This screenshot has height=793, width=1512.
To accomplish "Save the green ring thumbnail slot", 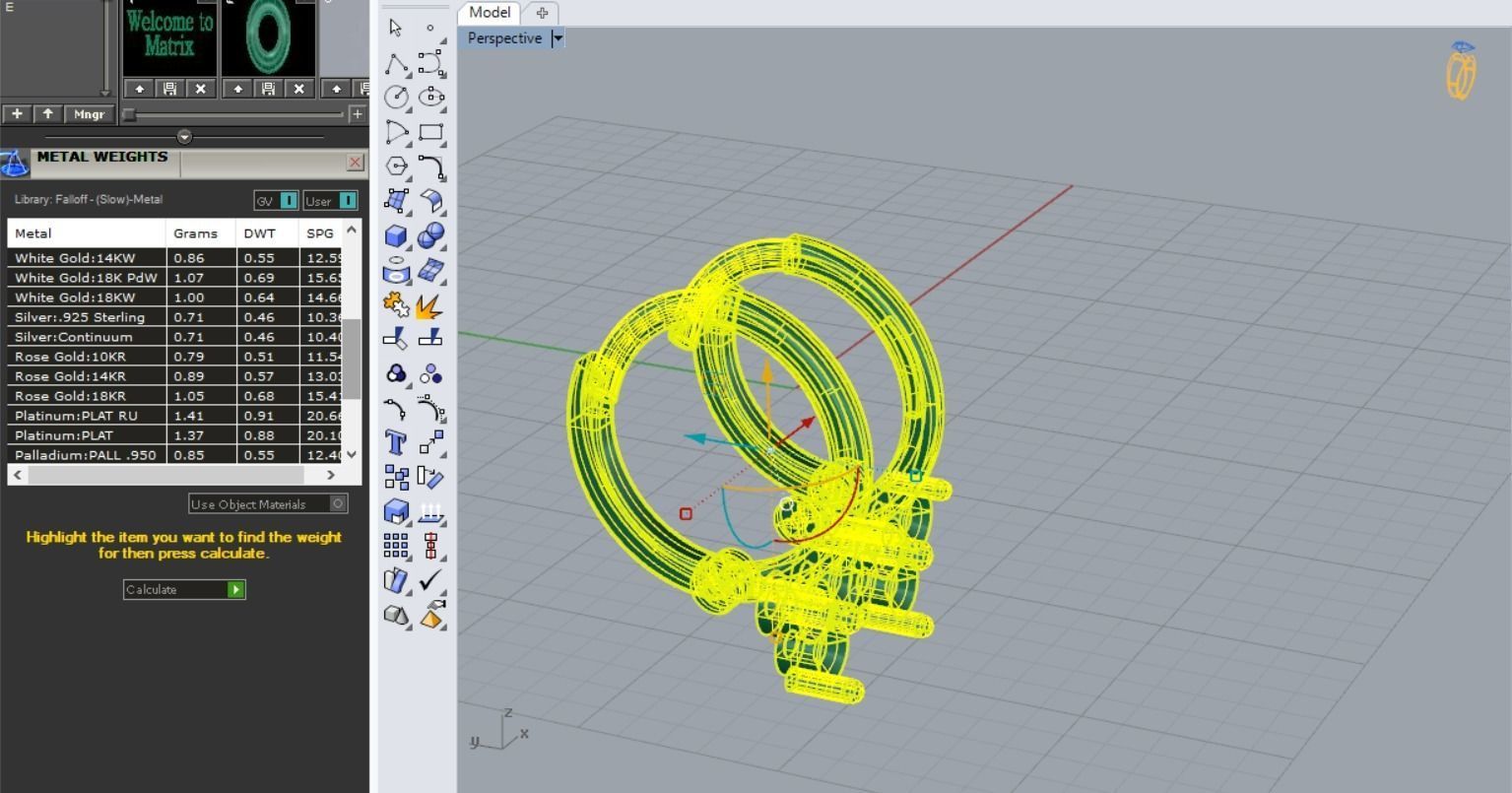I will click(x=268, y=89).
